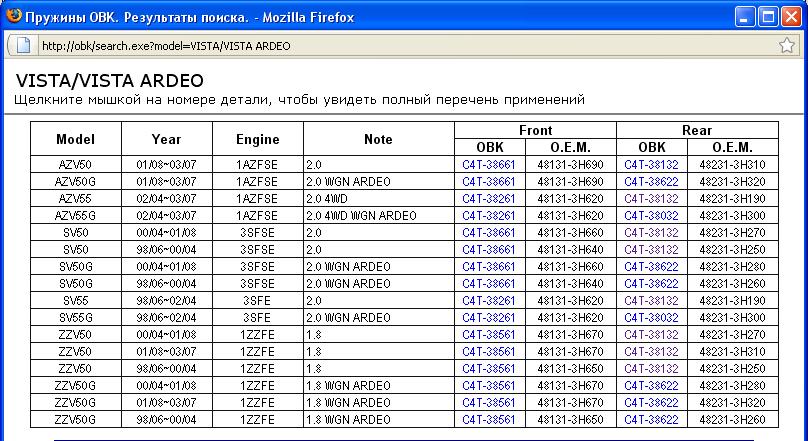Screen dimensions: 808x441
Task: Click the Firefox logo in the title bar
Action: click(x=12, y=16)
